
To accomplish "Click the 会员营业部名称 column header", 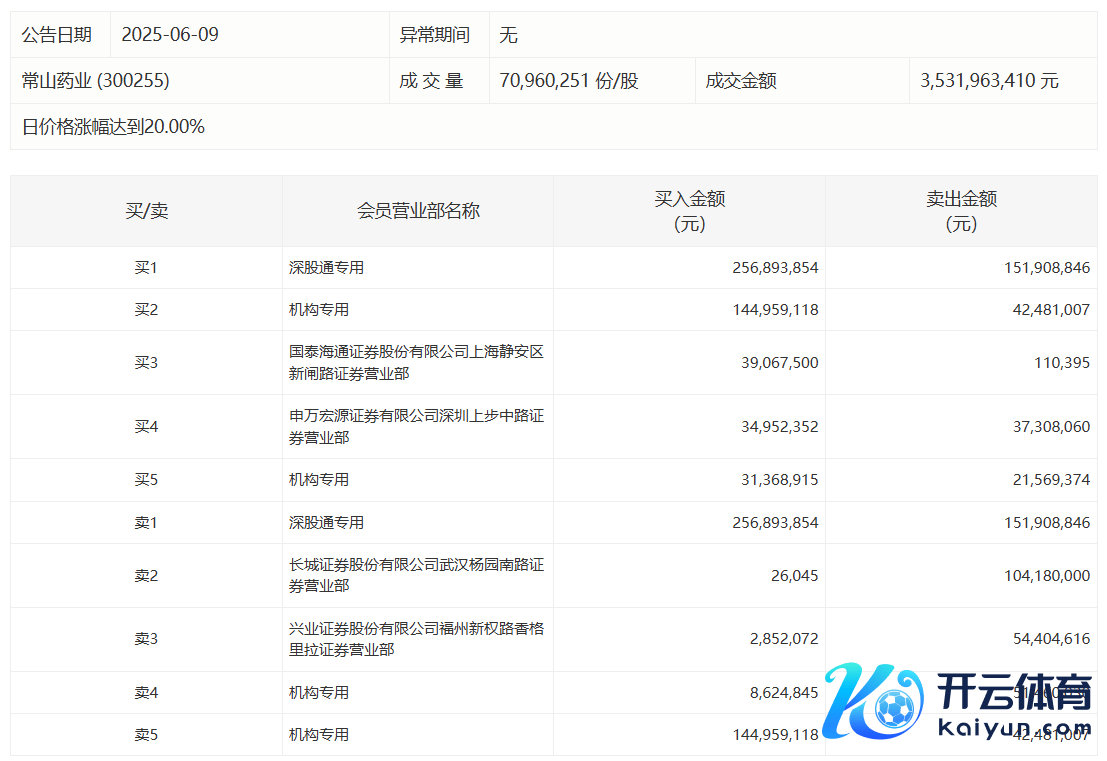I will coord(418,211).
